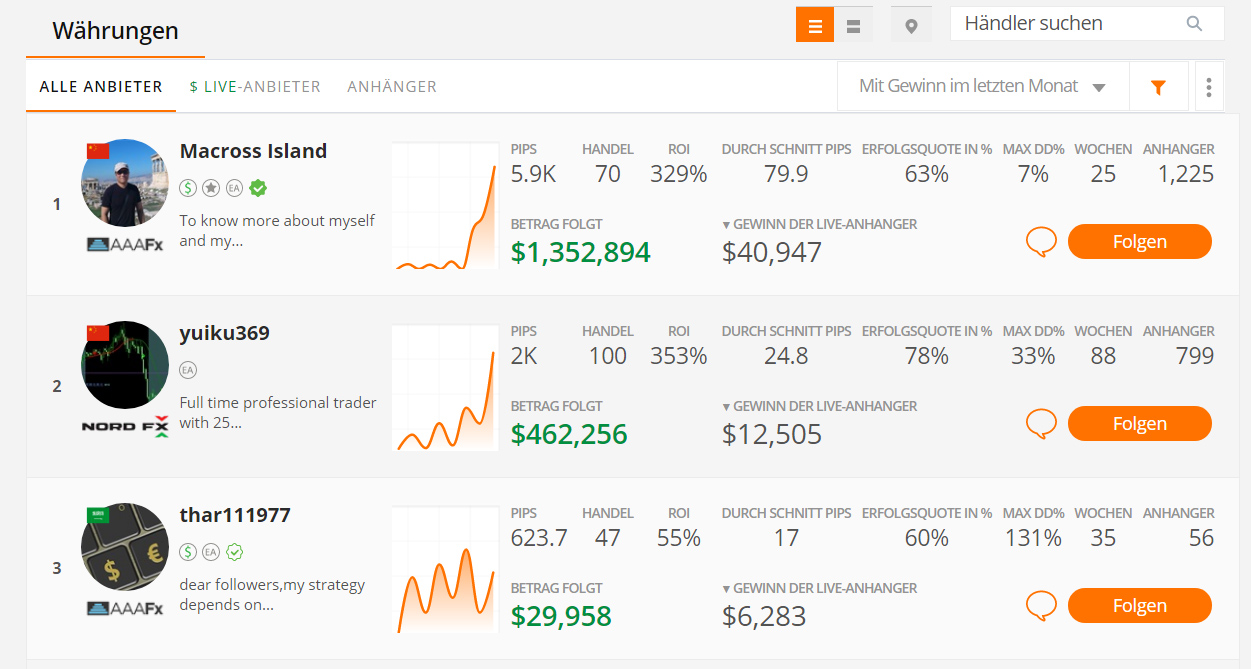Switch to the detailed list view icon

pos(814,26)
